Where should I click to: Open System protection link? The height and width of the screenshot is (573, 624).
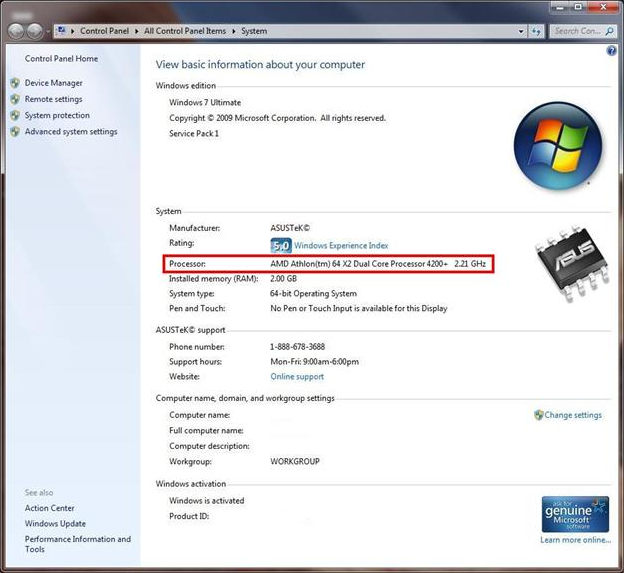[x=57, y=115]
